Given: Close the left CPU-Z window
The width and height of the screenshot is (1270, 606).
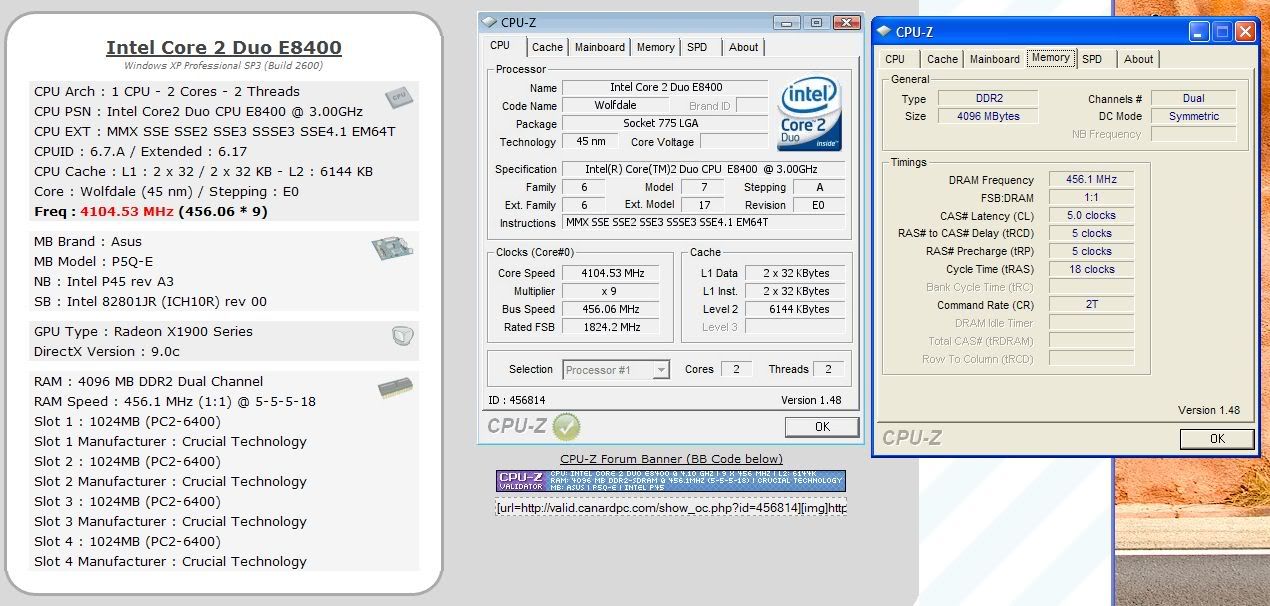Looking at the screenshot, I should tap(848, 22).
